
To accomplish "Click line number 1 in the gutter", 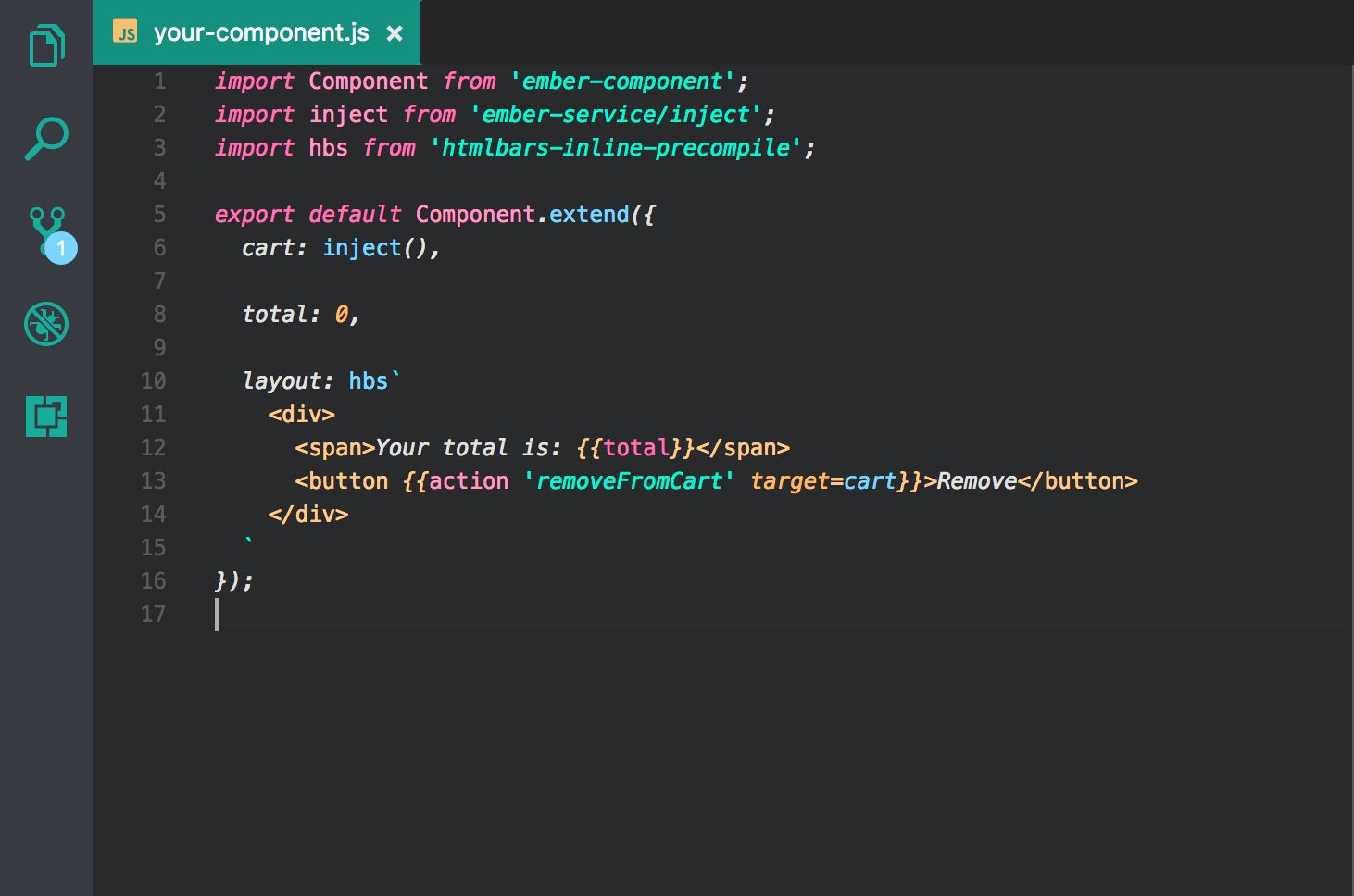I will (x=159, y=81).
